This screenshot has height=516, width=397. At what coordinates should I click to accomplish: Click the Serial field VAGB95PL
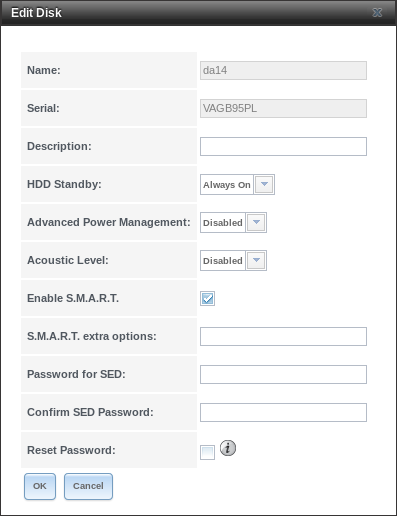point(283,108)
